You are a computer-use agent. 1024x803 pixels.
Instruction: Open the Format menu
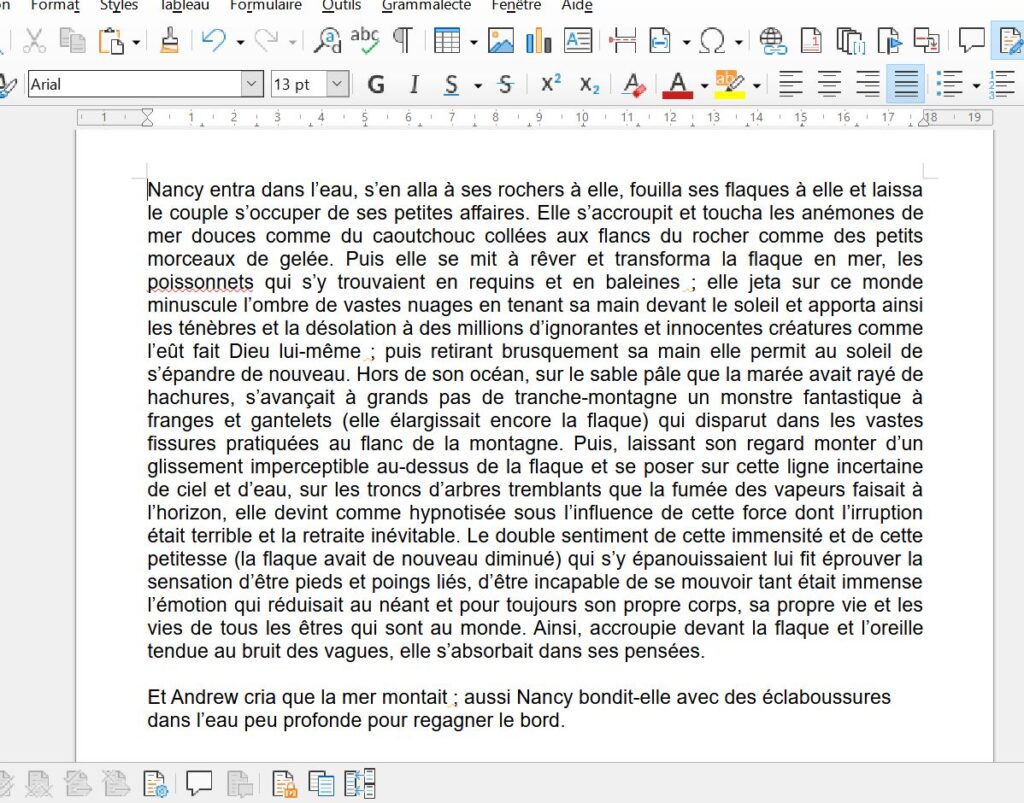[55, 6]
